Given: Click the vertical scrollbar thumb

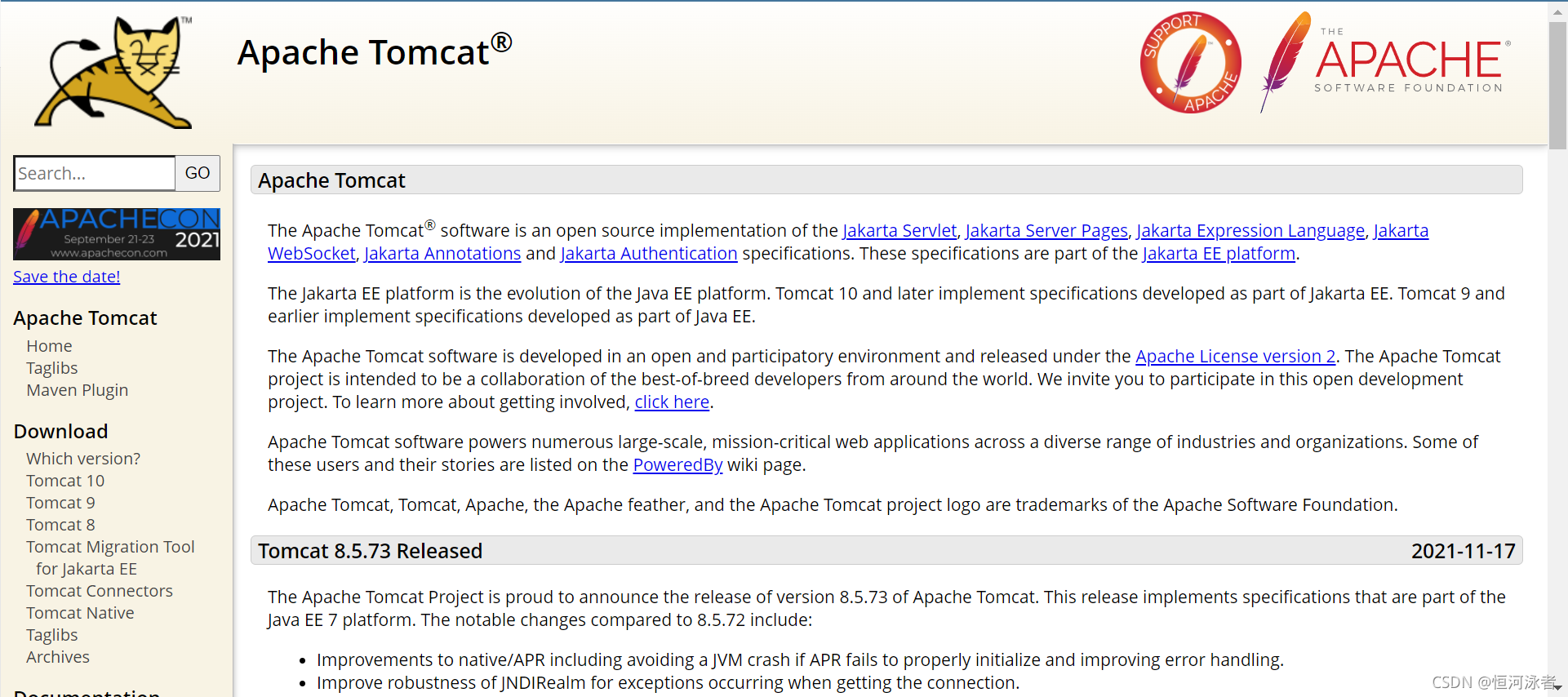Looking at the screenshot, I should tap(1557, 86).
